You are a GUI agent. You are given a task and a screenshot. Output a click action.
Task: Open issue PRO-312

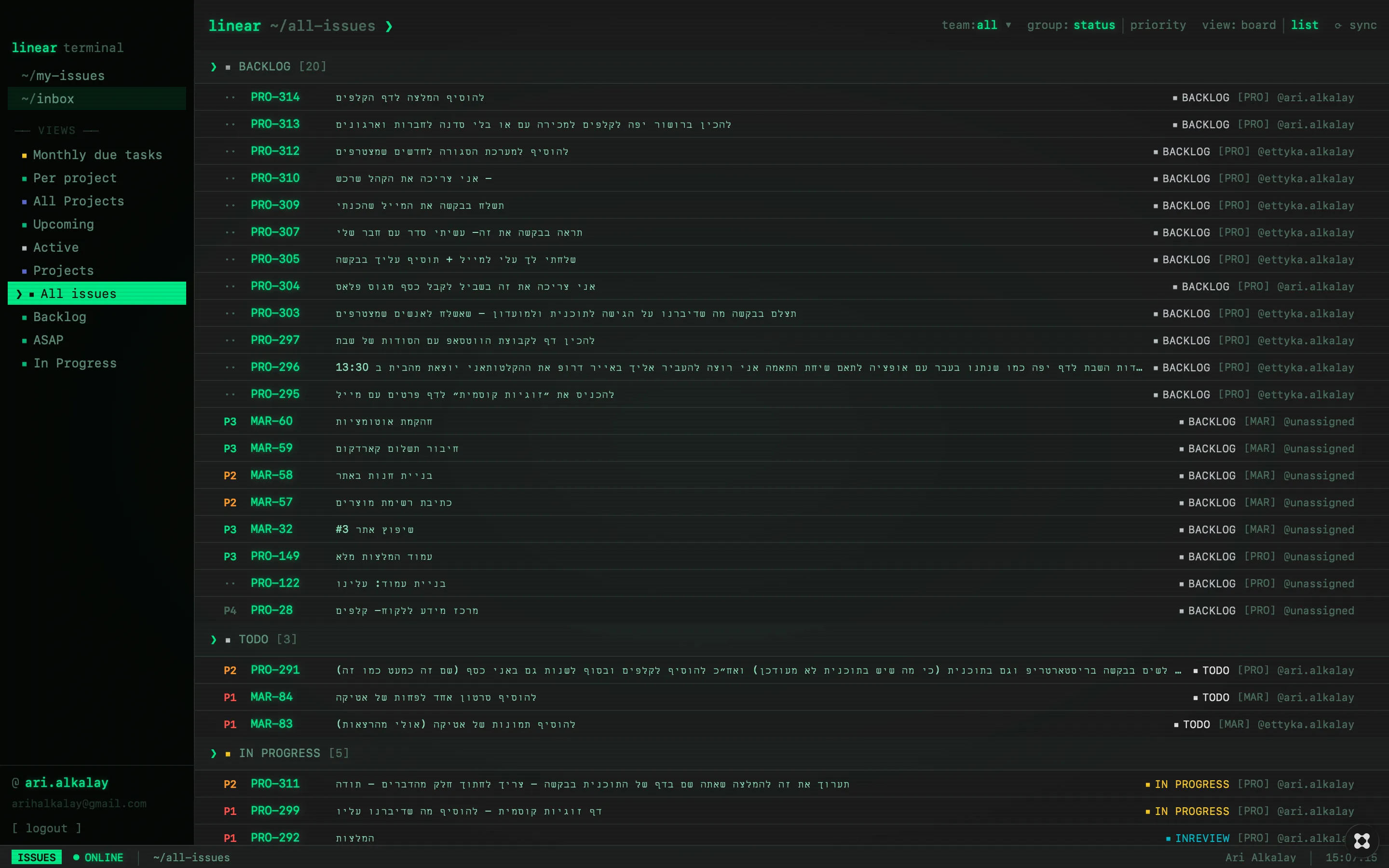click(791, 151)
